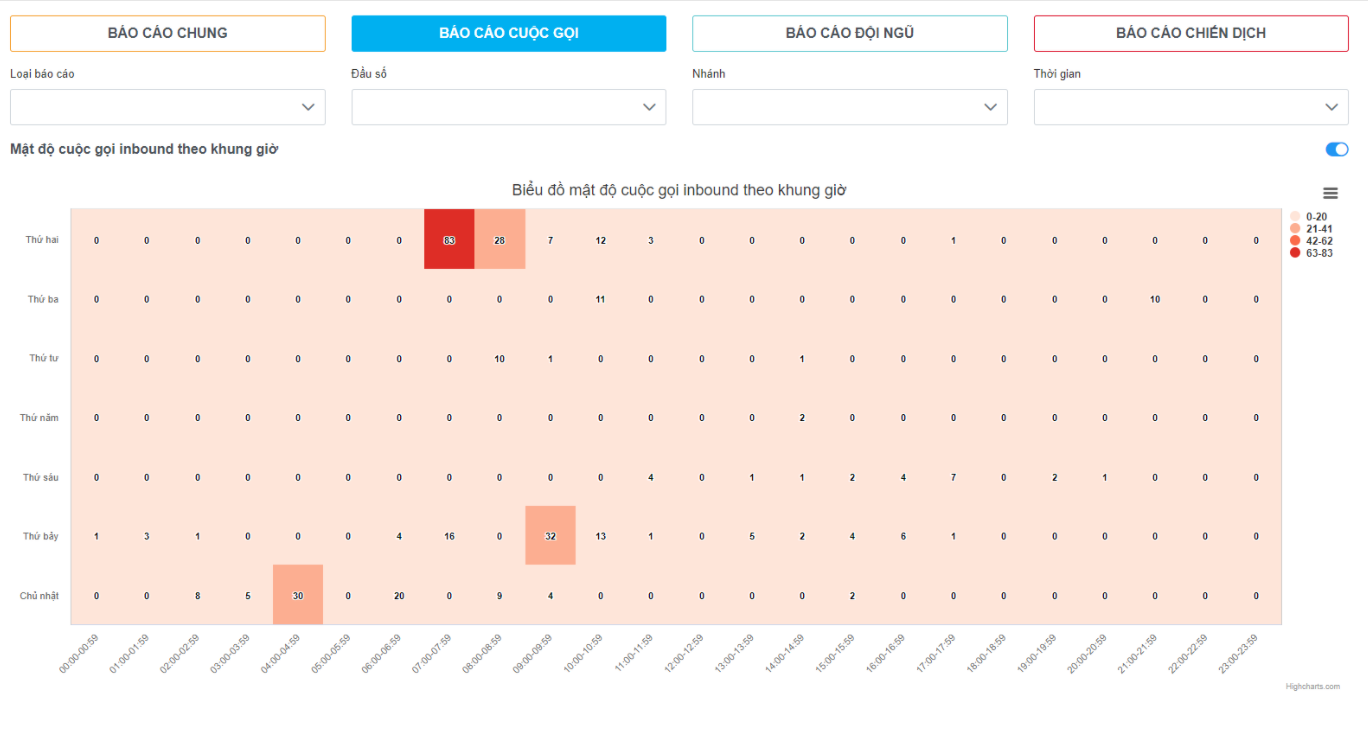Switch to Báo cáo chung tab

(x=167, y=33)
